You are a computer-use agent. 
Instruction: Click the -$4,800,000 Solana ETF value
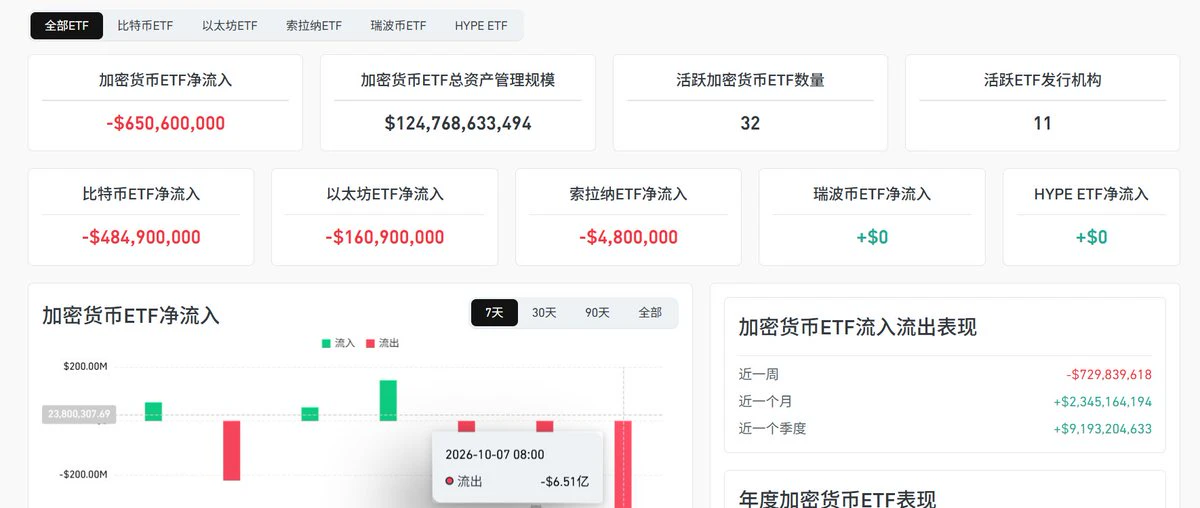point(628,237)
